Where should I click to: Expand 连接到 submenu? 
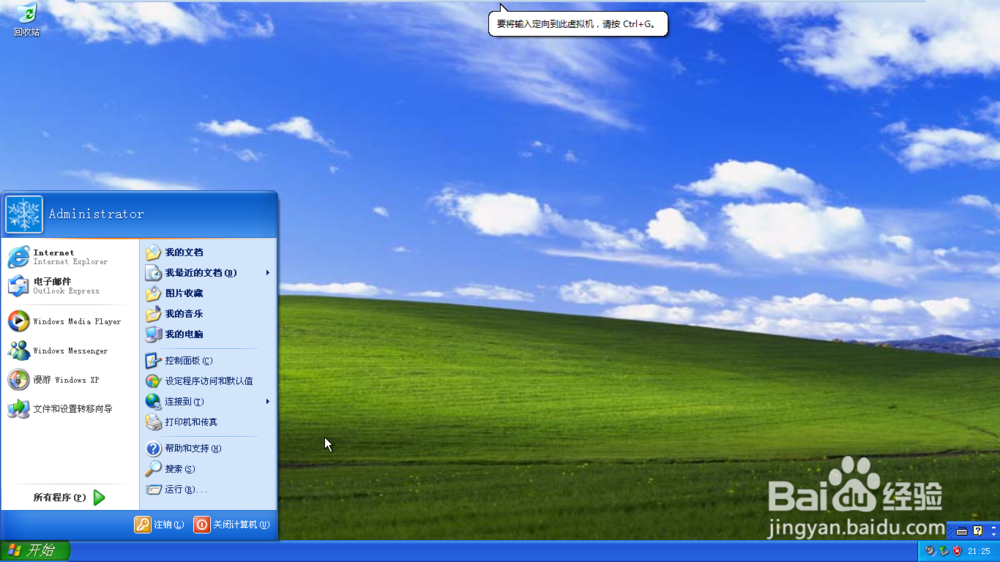(x=209, y=401)
